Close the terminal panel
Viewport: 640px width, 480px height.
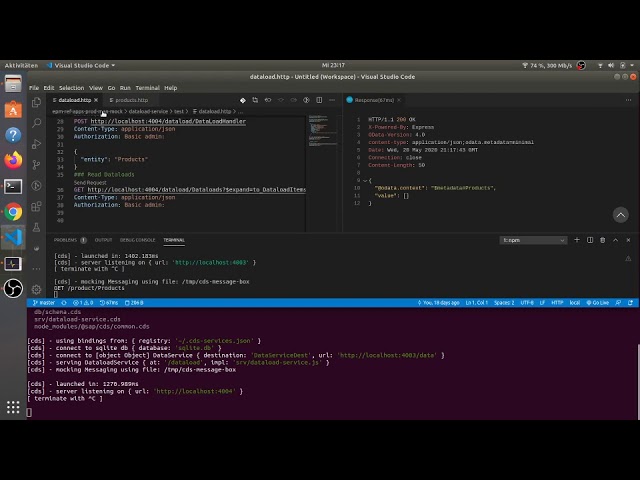pos(628,240)
